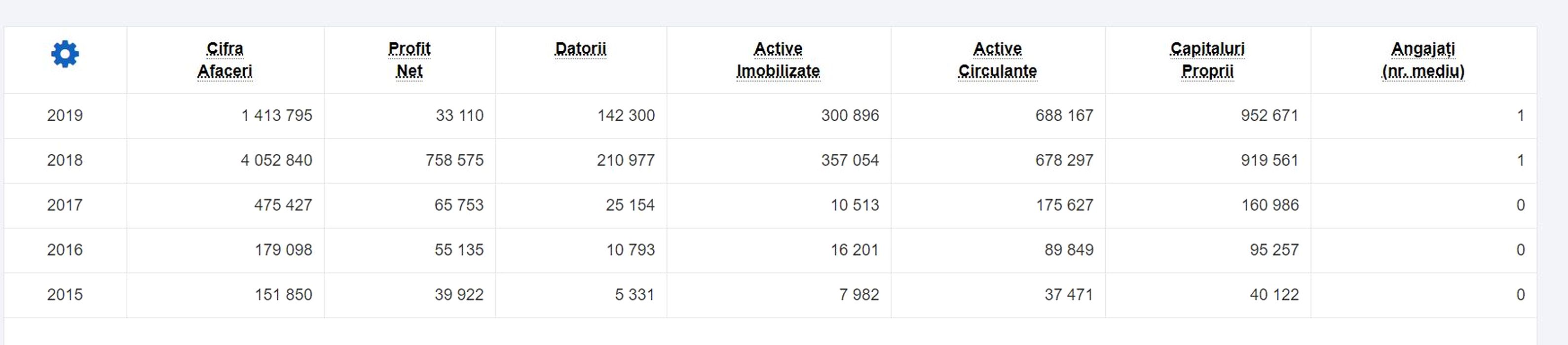This screenshot has height=345, width=1568.
Task: Click fixed assets value 16 201
Action: point(854,249)
